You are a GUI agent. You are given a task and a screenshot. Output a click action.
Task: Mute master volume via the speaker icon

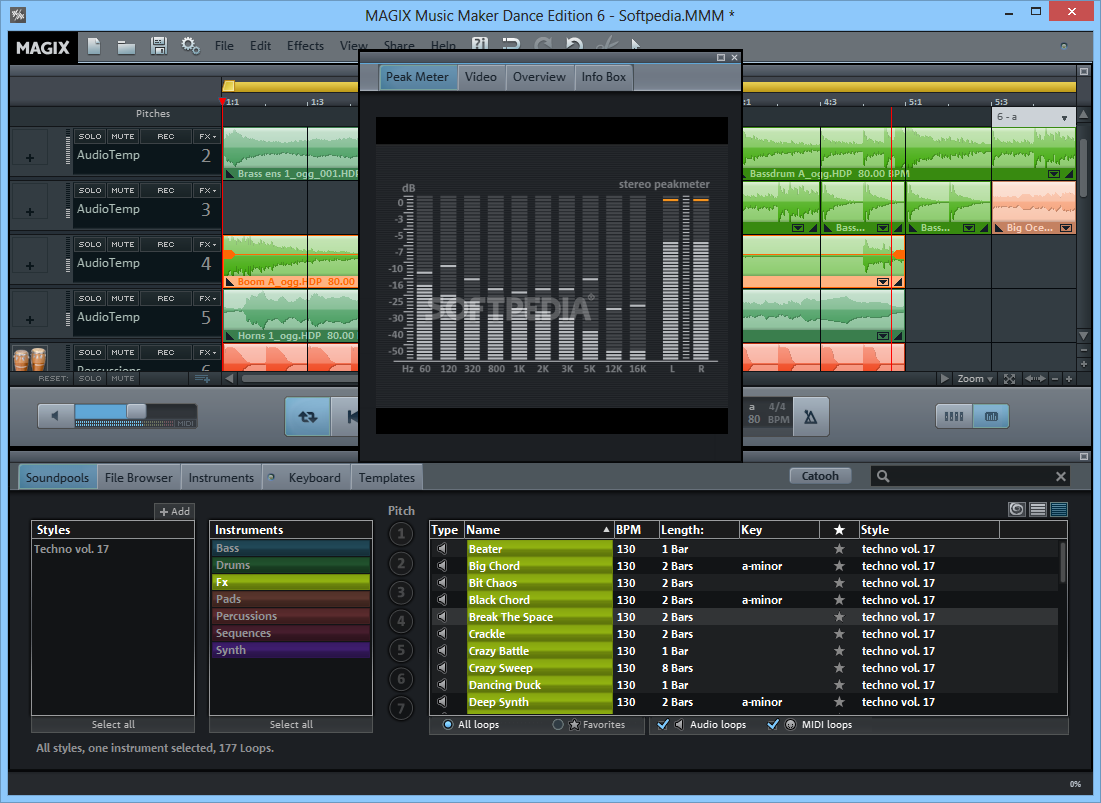tap(55, 416)
